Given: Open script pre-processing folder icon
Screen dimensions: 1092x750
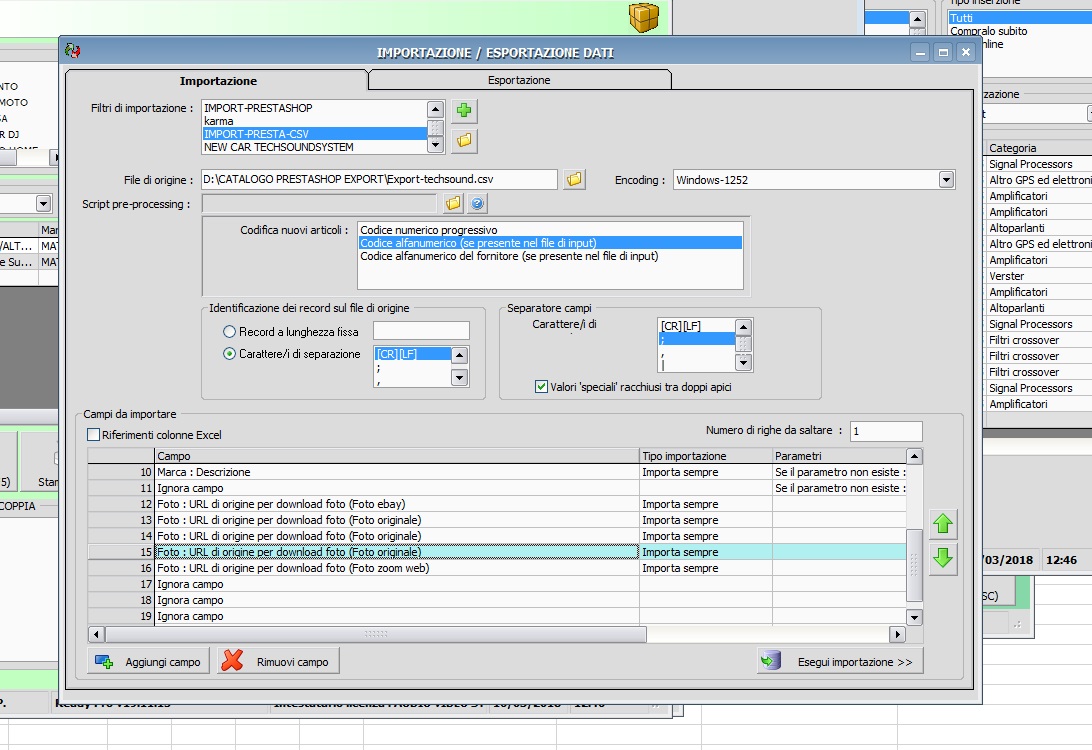Looking at the screenshot, I should point(453,204).
